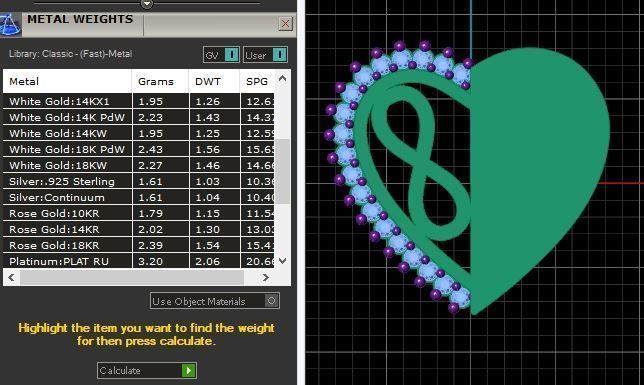The width and height of the screenshot is (644, 385).
Task: Select the White Gold:14K PdW row
Action: pos(138,117)
